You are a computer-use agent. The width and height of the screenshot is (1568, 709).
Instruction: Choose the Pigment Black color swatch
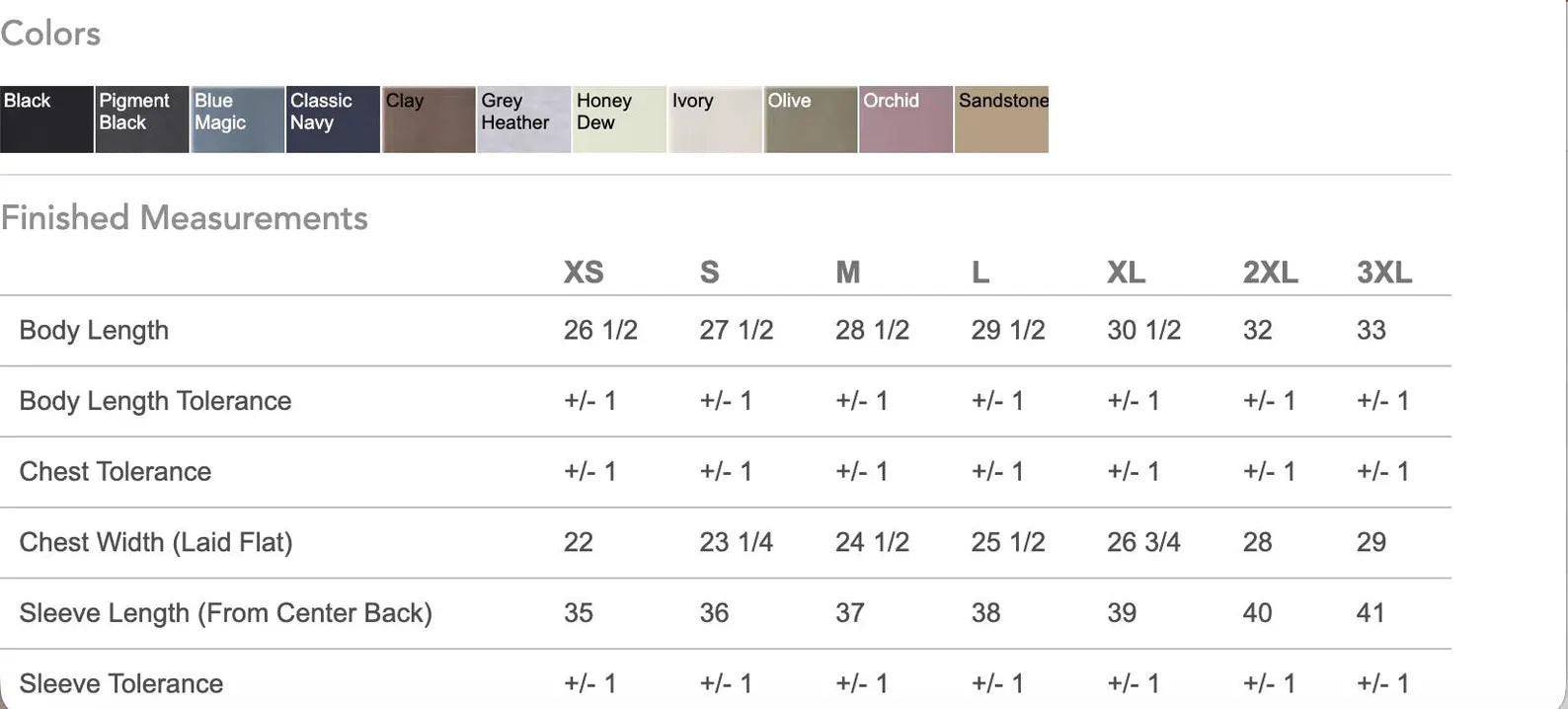tap(141, 119)
